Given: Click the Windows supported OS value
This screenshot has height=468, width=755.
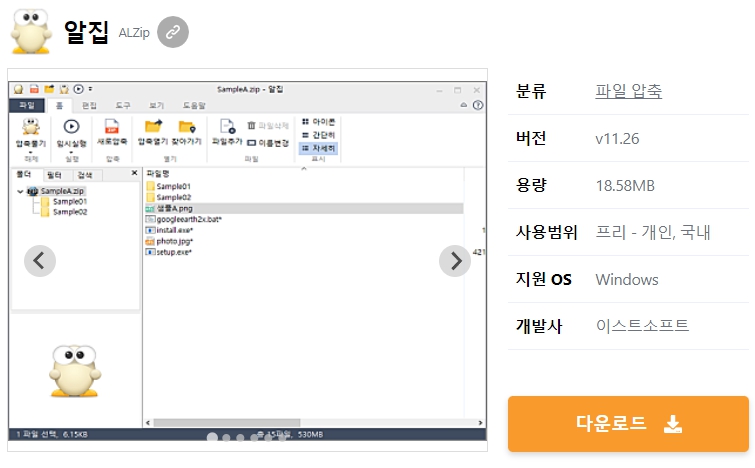Looking at the screenshot, I should tap(627, 280).
